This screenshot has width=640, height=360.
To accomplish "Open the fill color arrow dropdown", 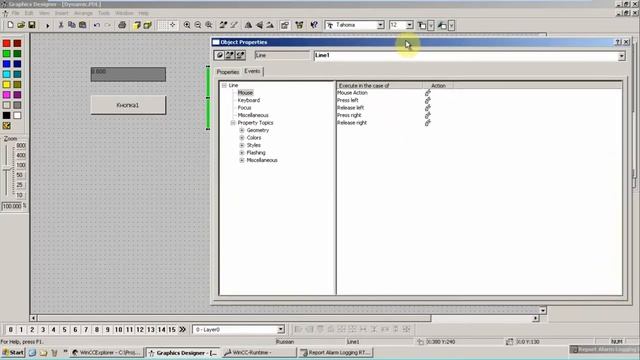I will (451, 26).
